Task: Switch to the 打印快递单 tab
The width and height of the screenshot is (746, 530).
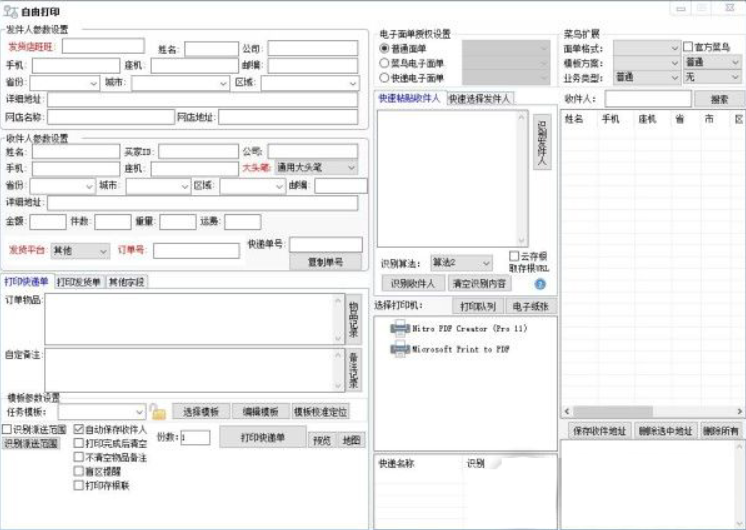Action: point(27,282)
